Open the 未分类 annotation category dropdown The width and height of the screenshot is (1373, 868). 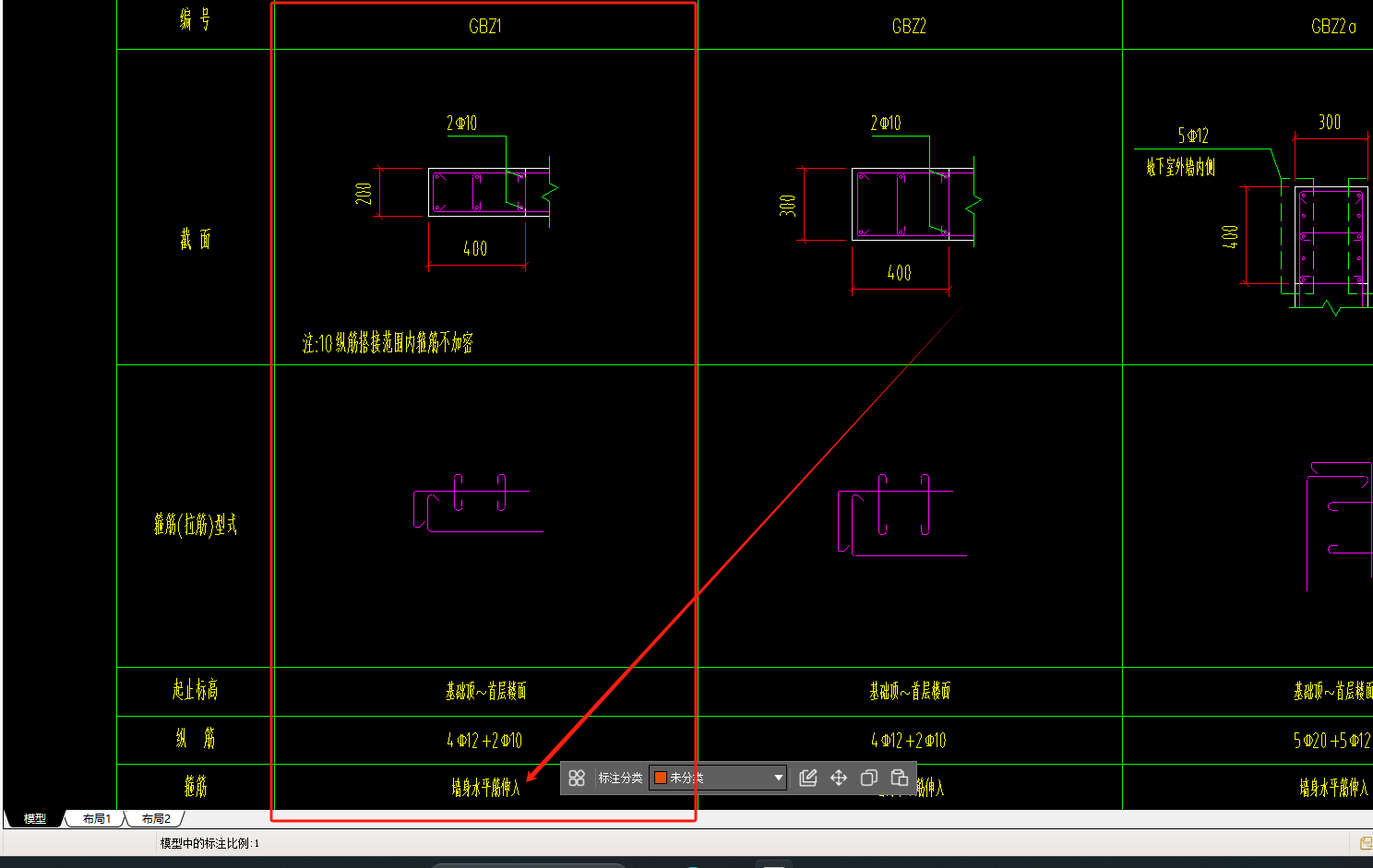click(x=718, y=779)
